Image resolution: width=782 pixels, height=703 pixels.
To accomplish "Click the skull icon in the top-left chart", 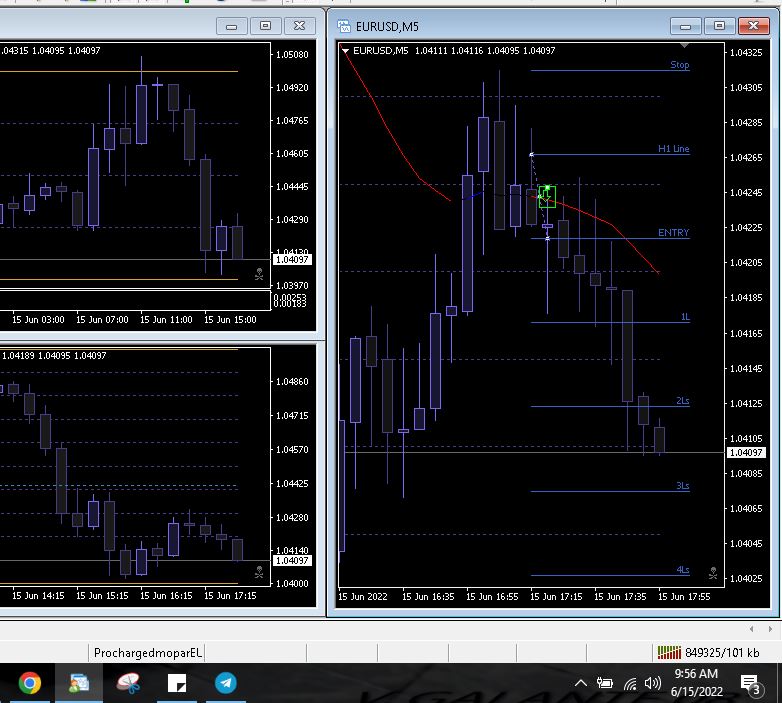I will click(x=259, y=272).
